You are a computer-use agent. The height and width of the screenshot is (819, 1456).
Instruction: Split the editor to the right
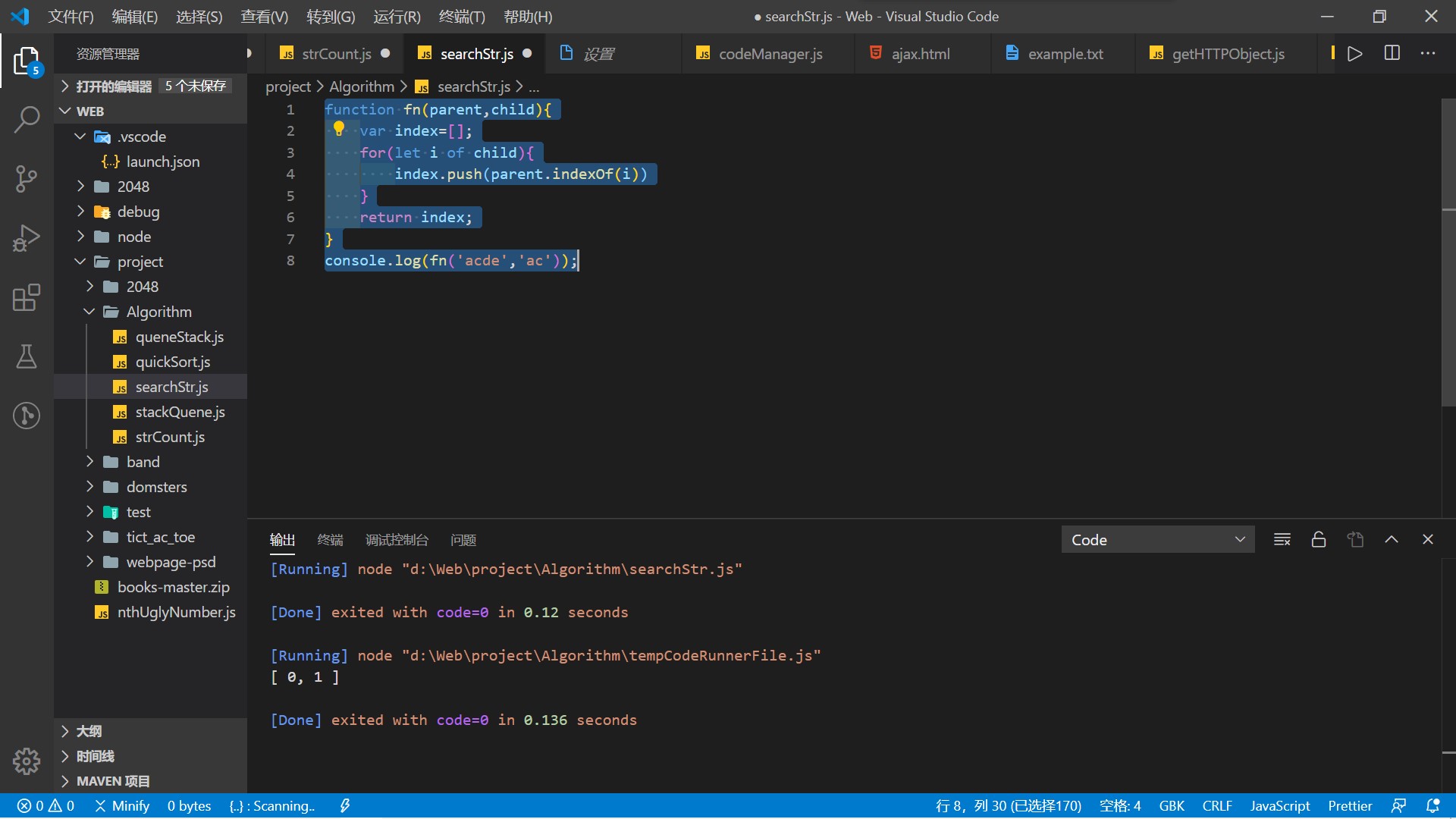coord(1392,54)
